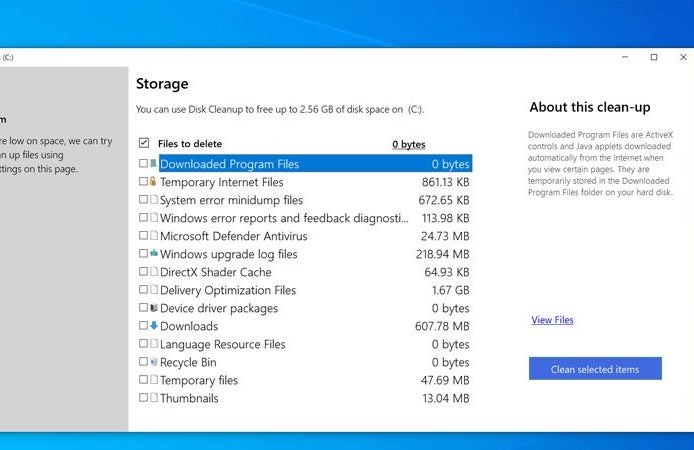Select the Temporary files label
Screen dimensions: 694x450
(x=199, y=380)
